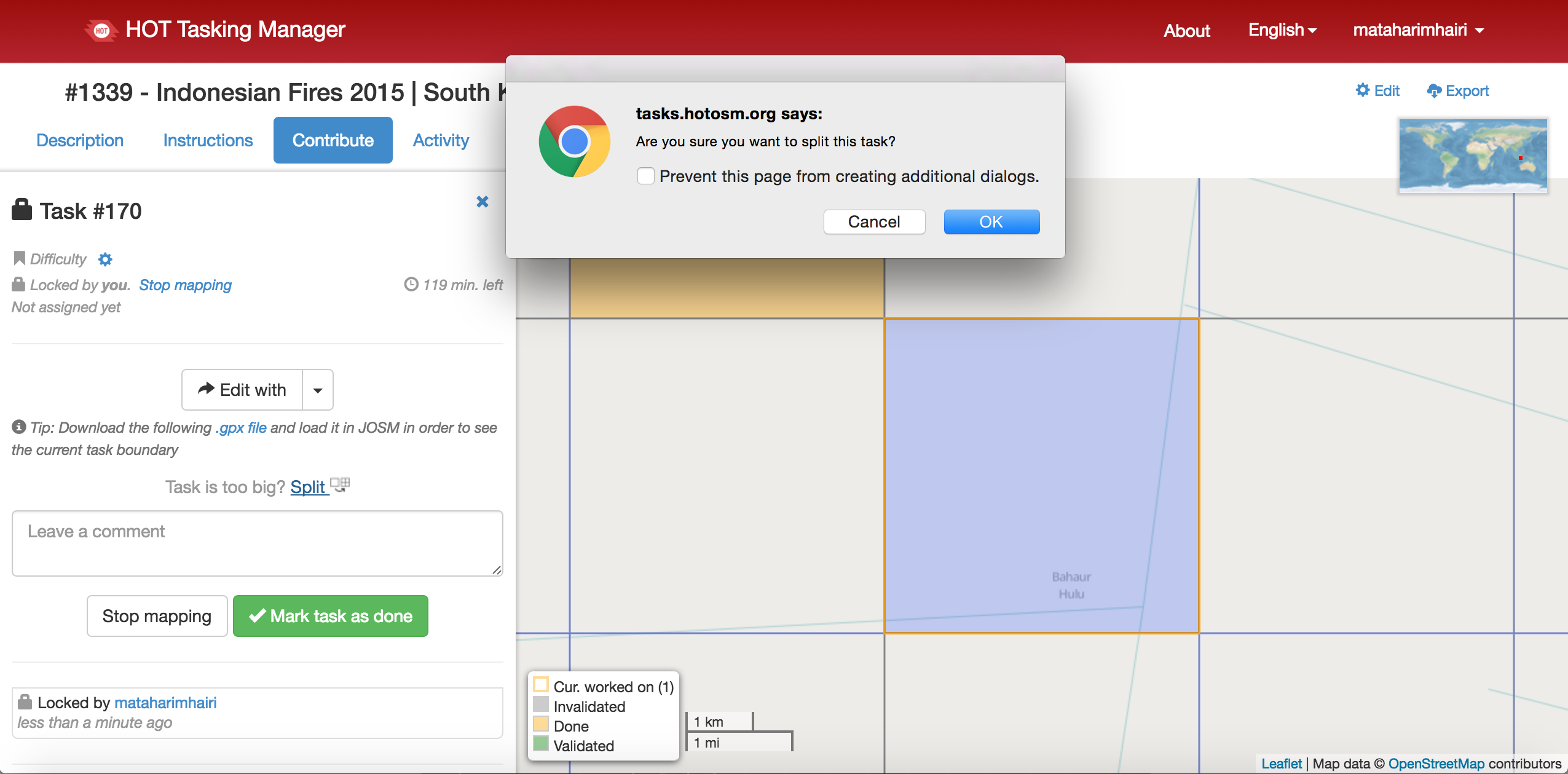The width and height of the screenshot is (1568, 774).
Task: Click the Edit gear icon link
Action: tap(1363, 90)
